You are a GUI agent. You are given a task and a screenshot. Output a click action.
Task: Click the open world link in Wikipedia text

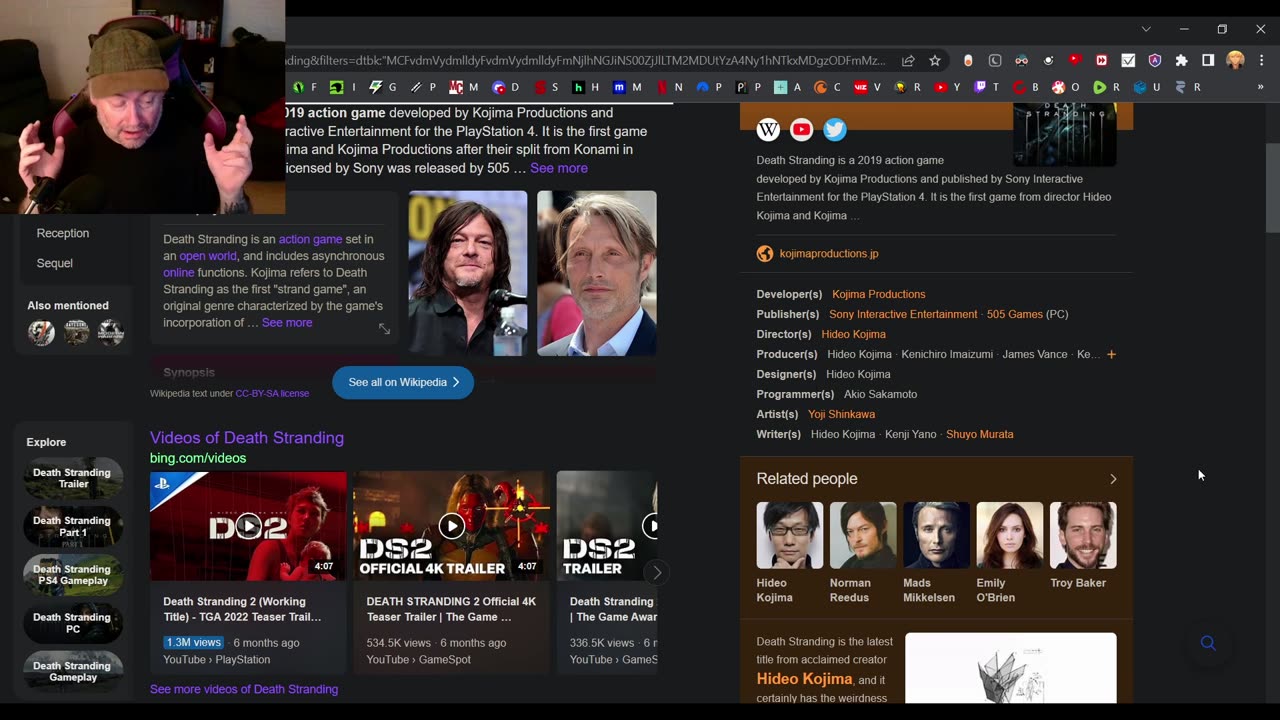click(x=208, y=256)
